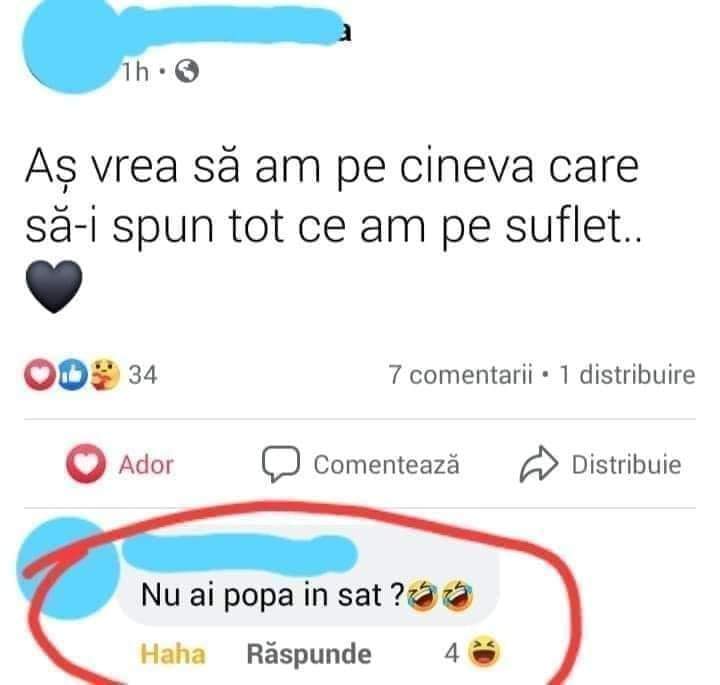Screen dimensions: 720x685
Task: Click the commenter's profile picture
Action: pyautogui.click(x=69, y=568)
